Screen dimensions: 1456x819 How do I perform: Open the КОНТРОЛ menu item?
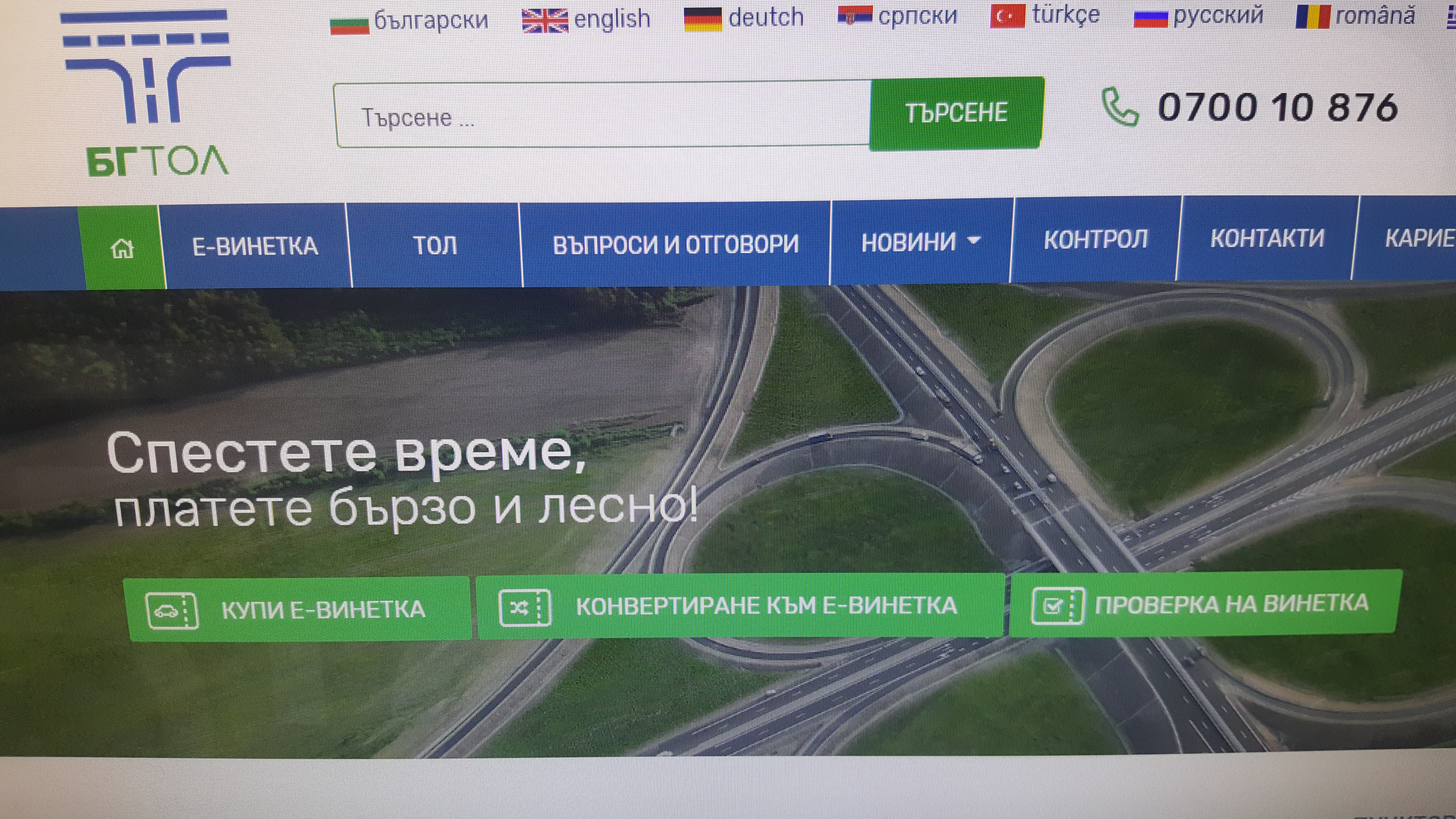click(x=1095, y=240)
